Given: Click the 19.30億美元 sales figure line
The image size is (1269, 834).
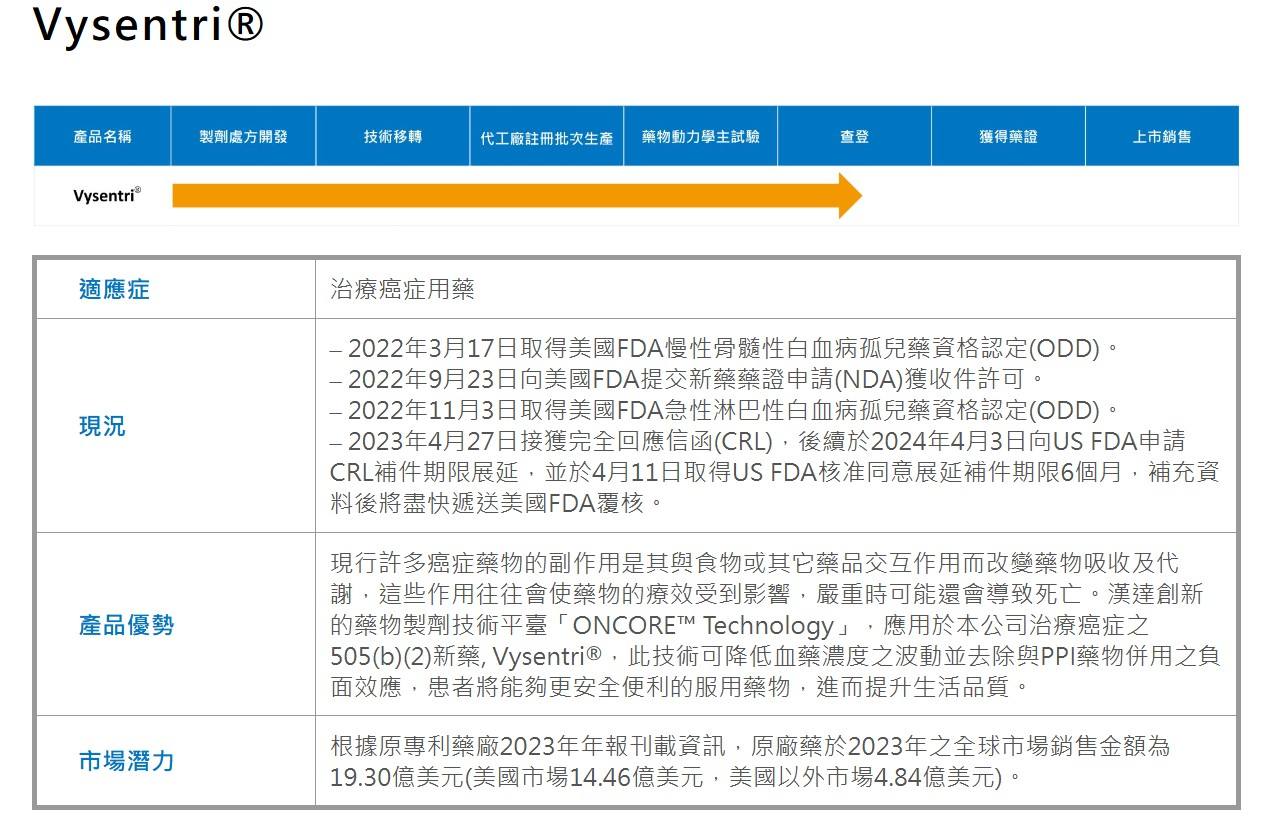Looking at the screenshot, I should (x=676, y=777).
